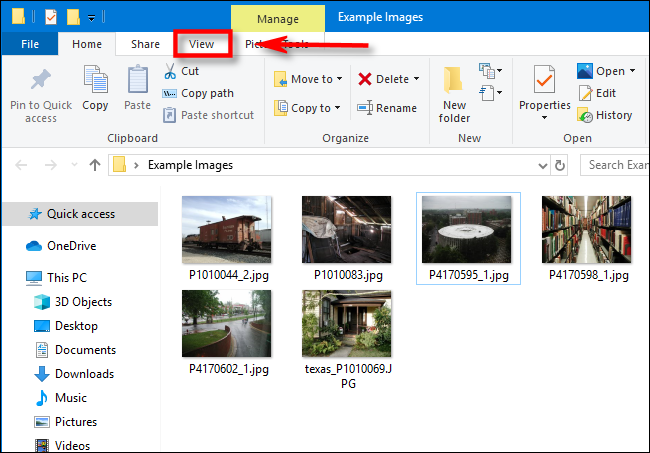
Task: Expand the Copy to dropdown
Action: (339, 108)
